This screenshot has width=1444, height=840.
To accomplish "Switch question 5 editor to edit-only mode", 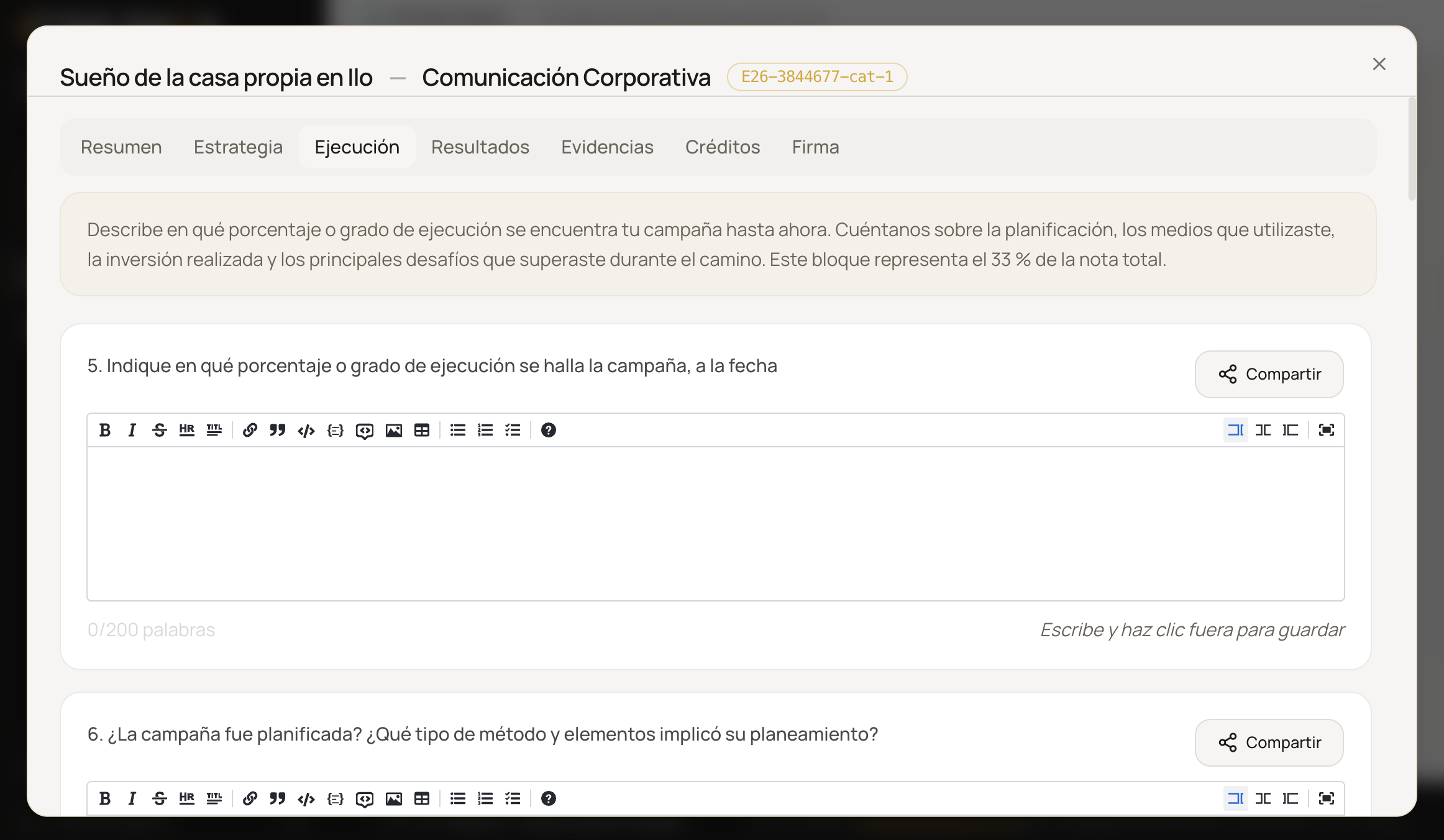I will click(x=1236, y=430).
